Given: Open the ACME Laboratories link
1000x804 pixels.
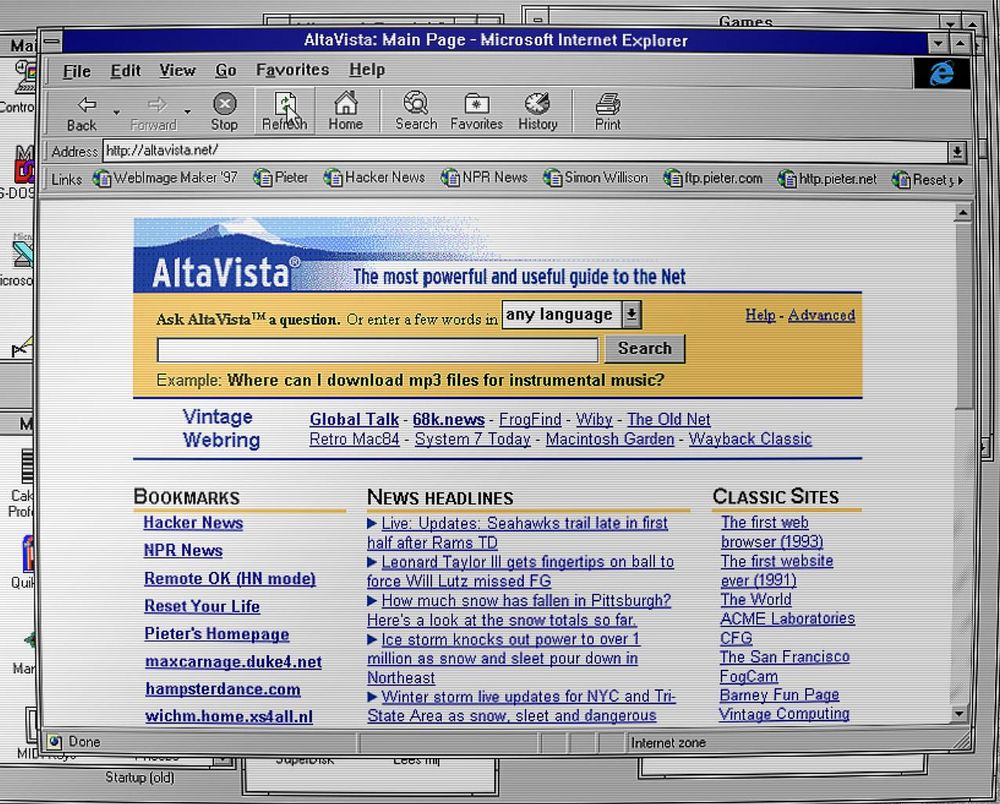Looking at the screenshot, I should click(787, 619).
